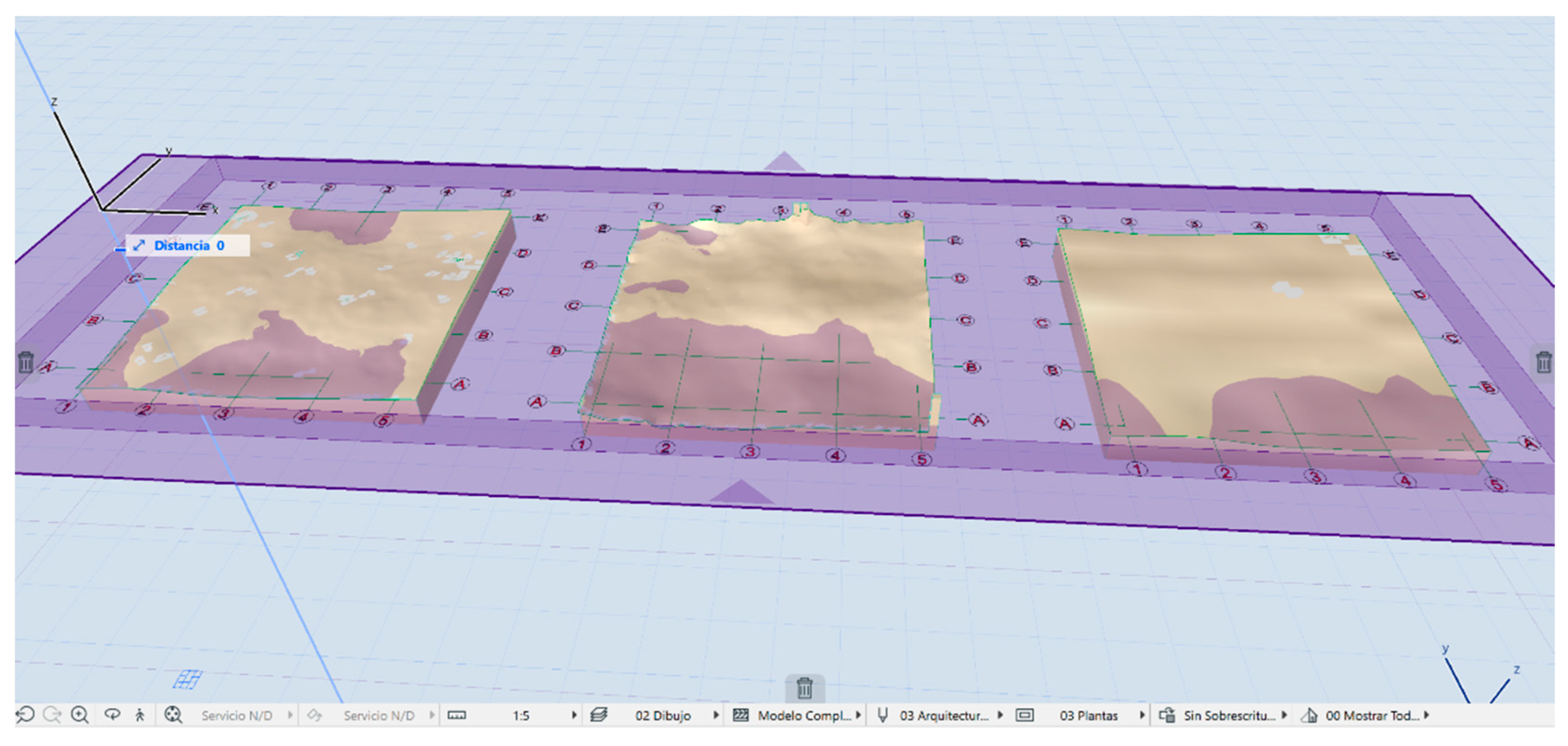Click the Modelo Compl... structure display button
Image resolution: width=1568 pixels, height=746 pixels.
[x=803, y=716]
